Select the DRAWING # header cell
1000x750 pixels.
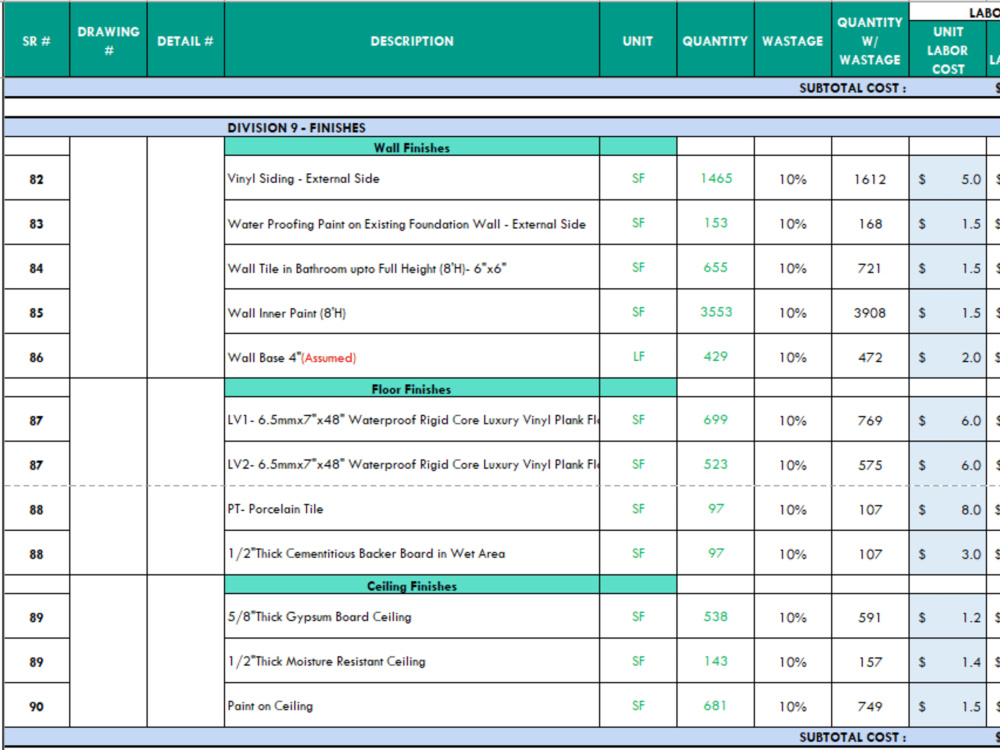point(108,41)
